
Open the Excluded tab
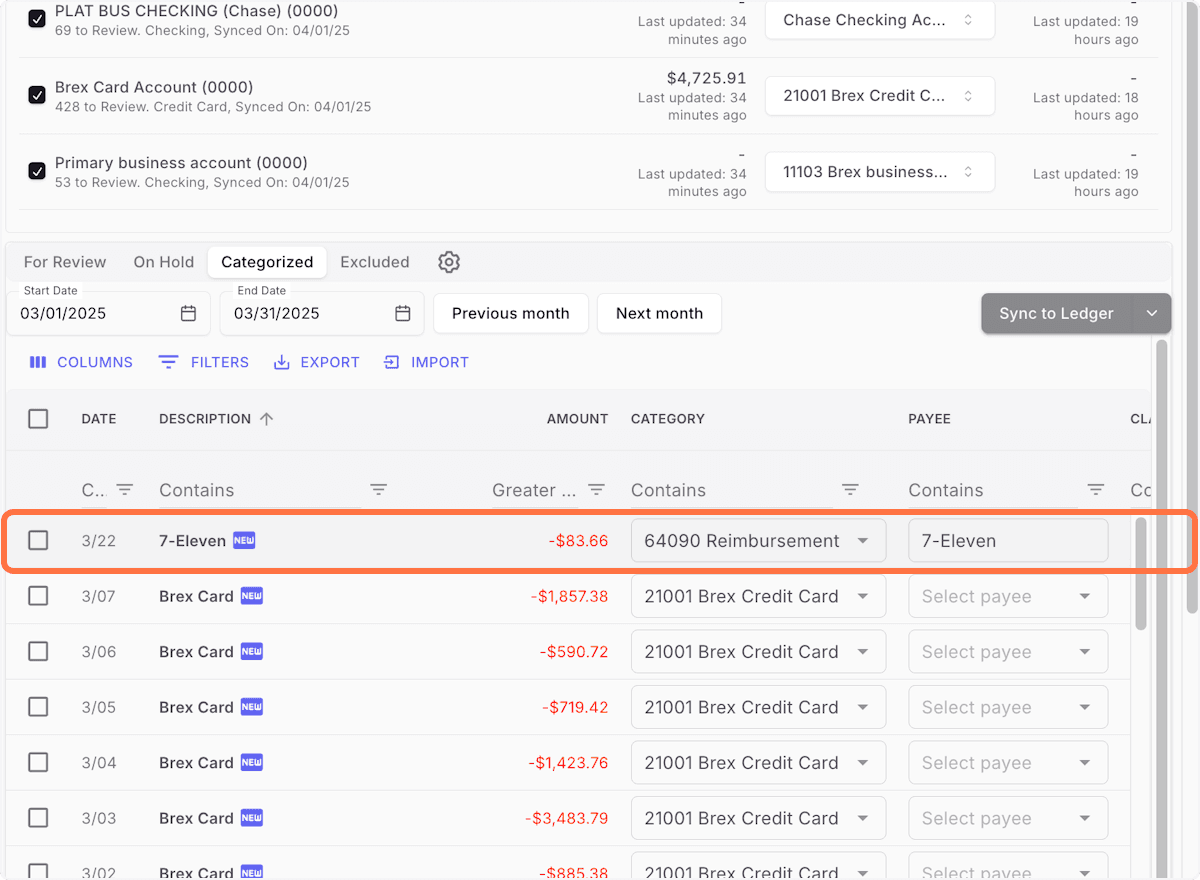[375, 261]
